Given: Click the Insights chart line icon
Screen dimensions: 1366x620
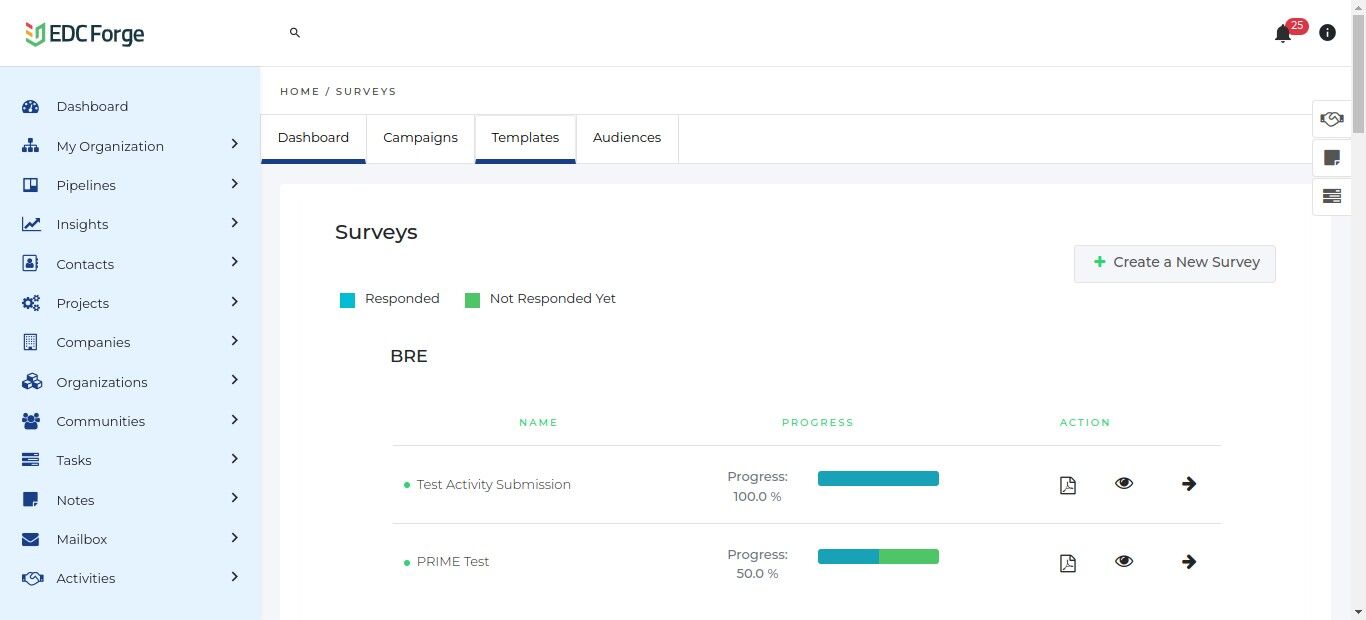Looking at the screenshot, I should (x=31, y=225).
